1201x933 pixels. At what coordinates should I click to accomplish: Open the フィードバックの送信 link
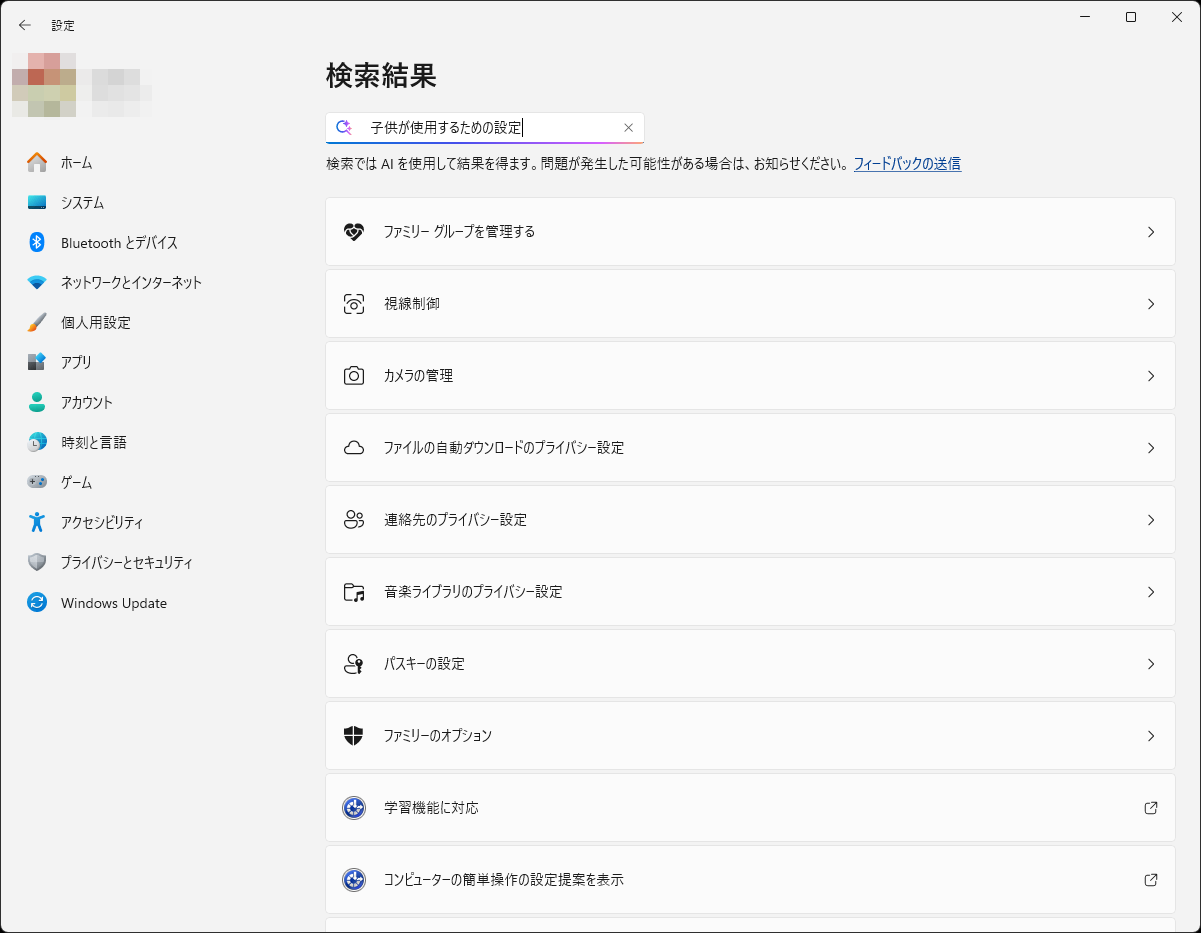click(906, 163)
